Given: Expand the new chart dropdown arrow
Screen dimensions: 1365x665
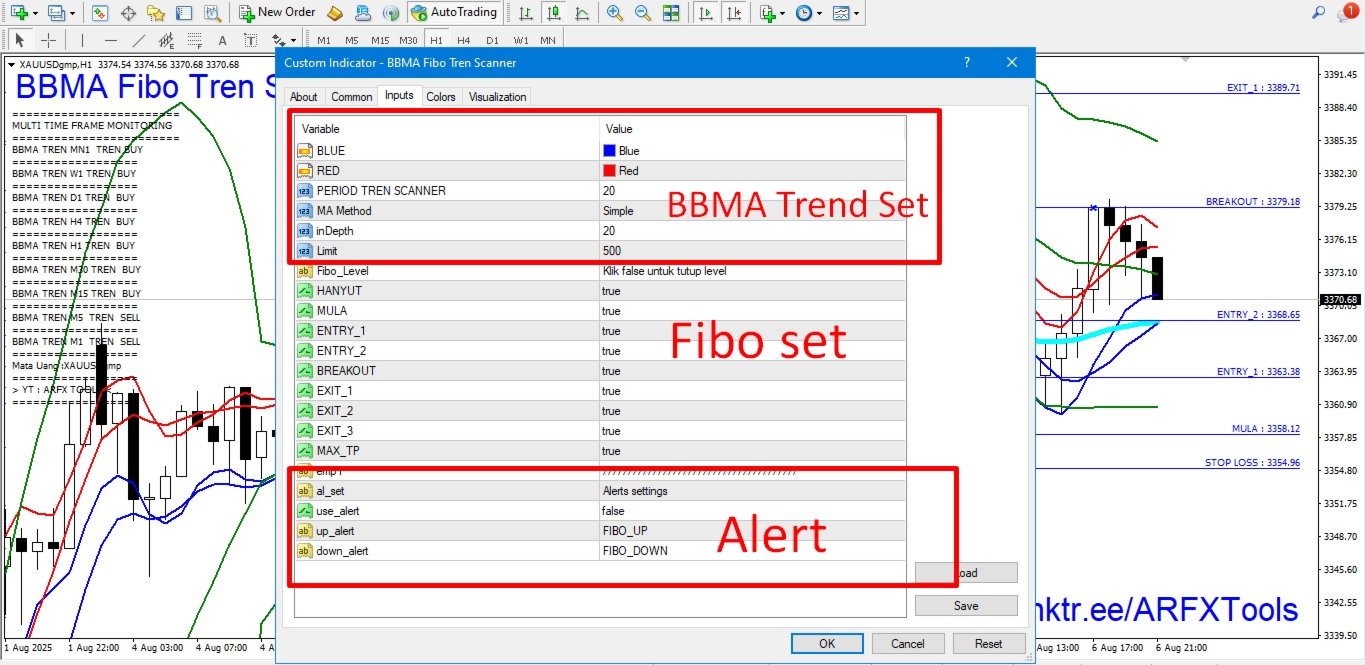Looking at the screenshot, I should (x=36, y=14).
